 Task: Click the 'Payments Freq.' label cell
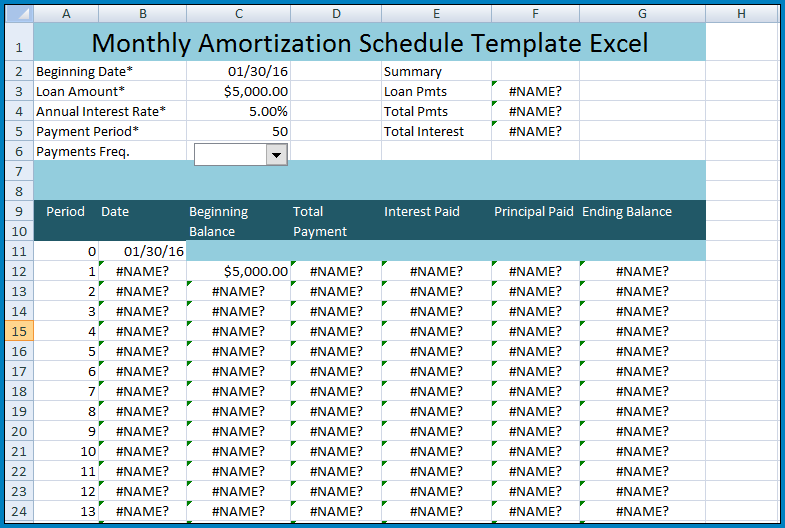pos(110,151)
